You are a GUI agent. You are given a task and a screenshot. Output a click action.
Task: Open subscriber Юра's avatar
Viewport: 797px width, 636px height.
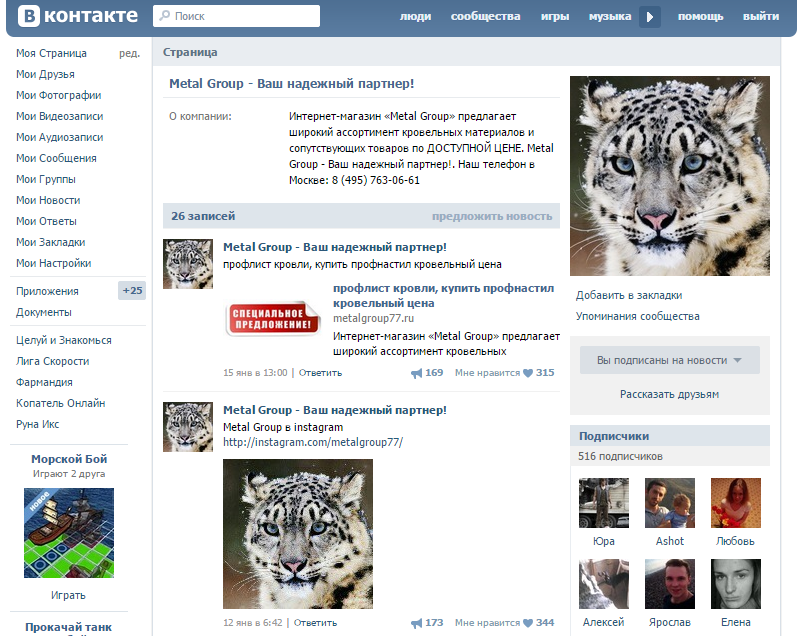pos(604,503)
